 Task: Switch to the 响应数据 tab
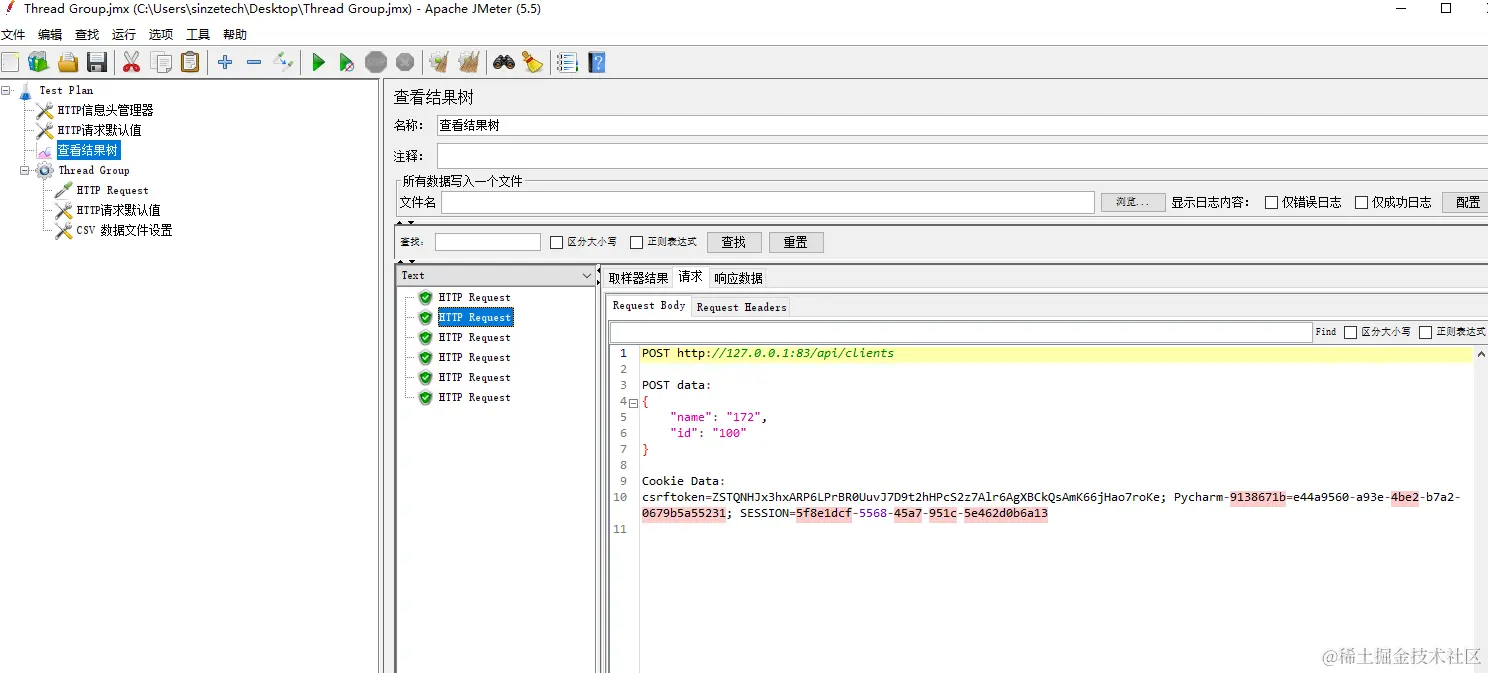738,278
